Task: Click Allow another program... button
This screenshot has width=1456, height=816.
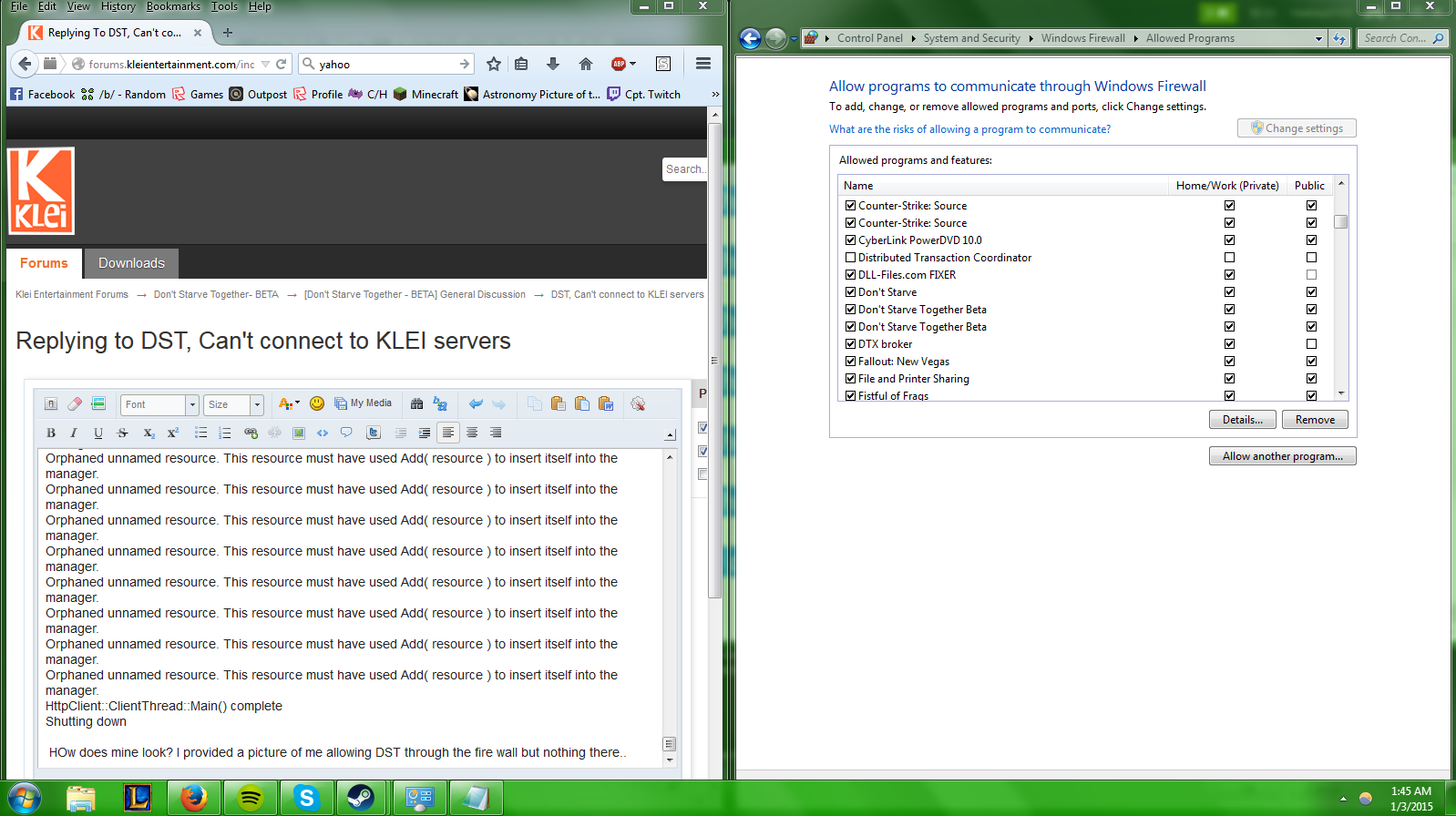Action: [1283, 456]
